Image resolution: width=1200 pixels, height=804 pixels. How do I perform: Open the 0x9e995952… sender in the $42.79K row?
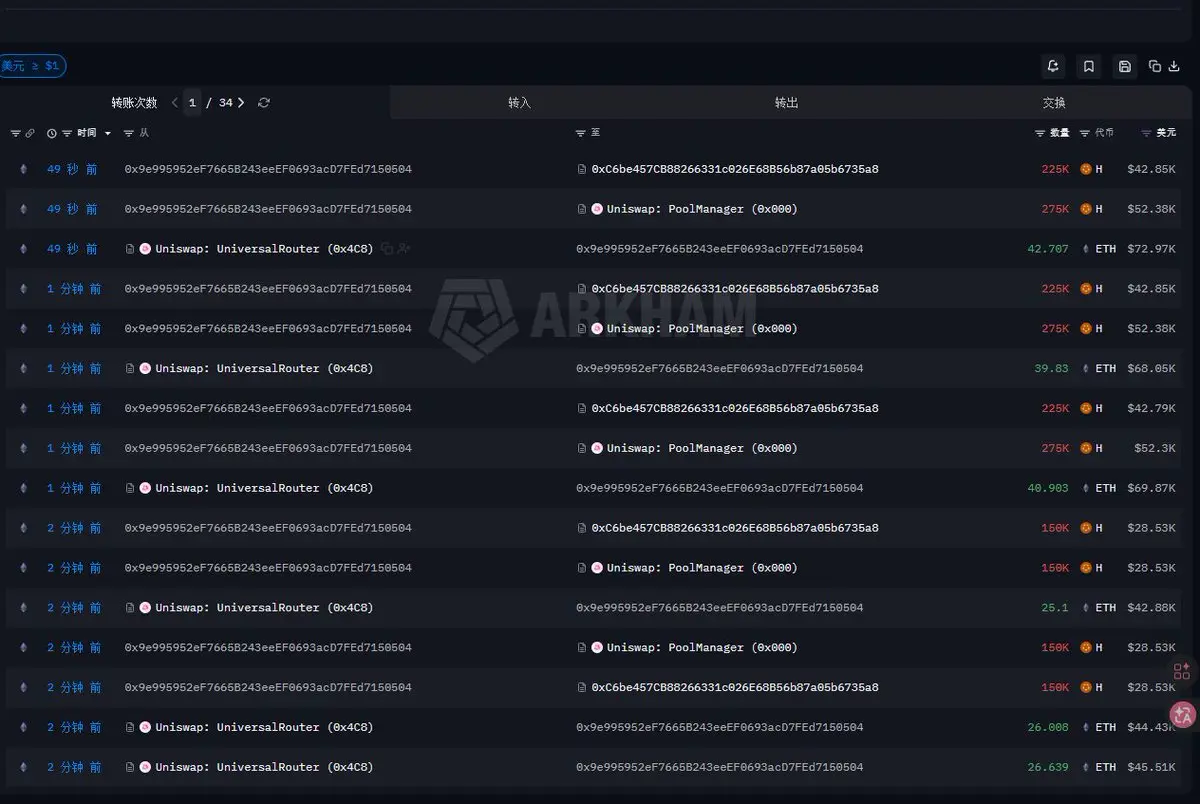point(268,409)
